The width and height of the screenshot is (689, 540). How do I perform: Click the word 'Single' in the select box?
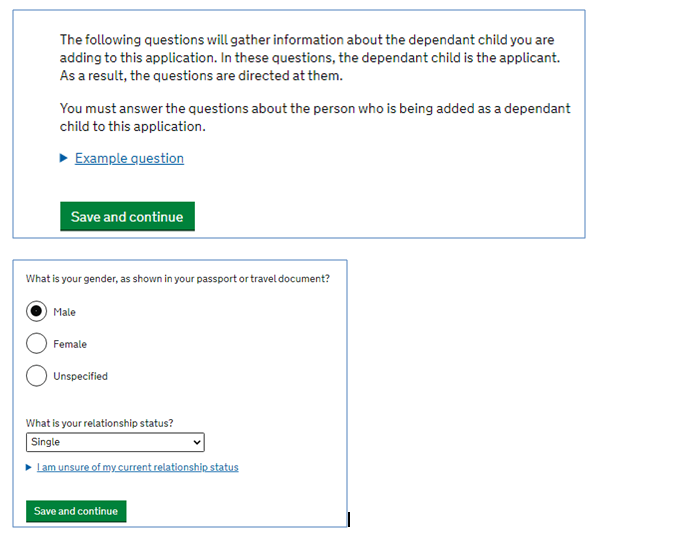(46, 442)
